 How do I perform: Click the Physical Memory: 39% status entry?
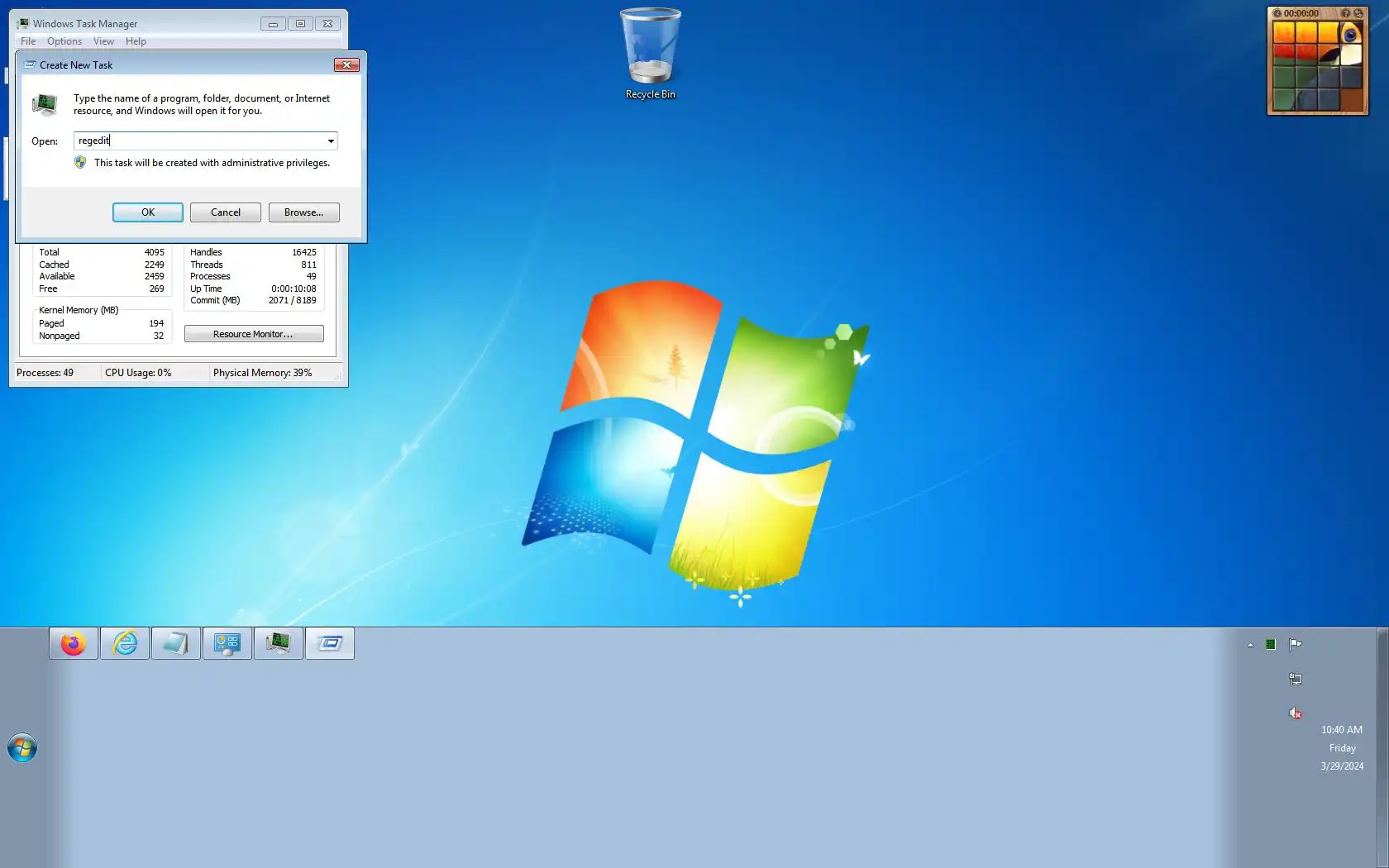(262, 373)
